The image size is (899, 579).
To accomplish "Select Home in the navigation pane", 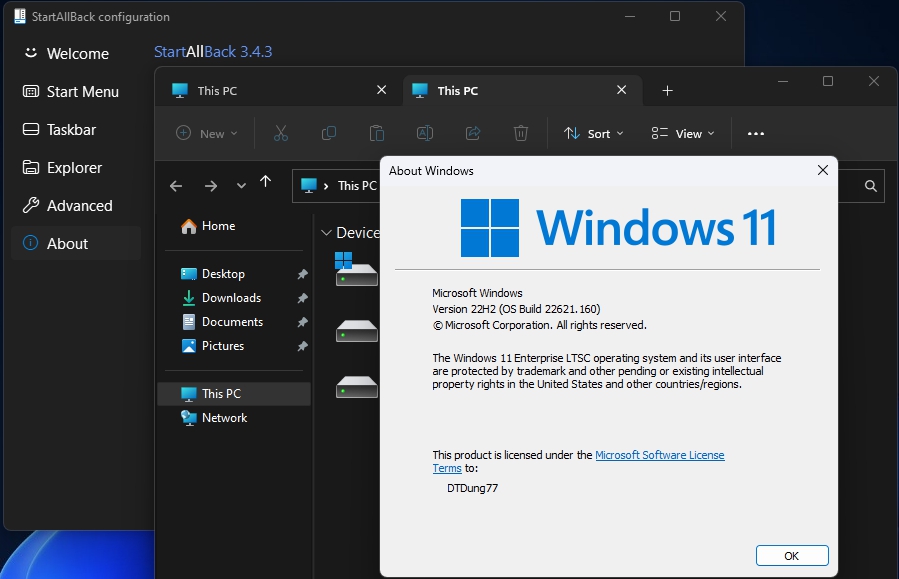I will (x=234, y=226).
